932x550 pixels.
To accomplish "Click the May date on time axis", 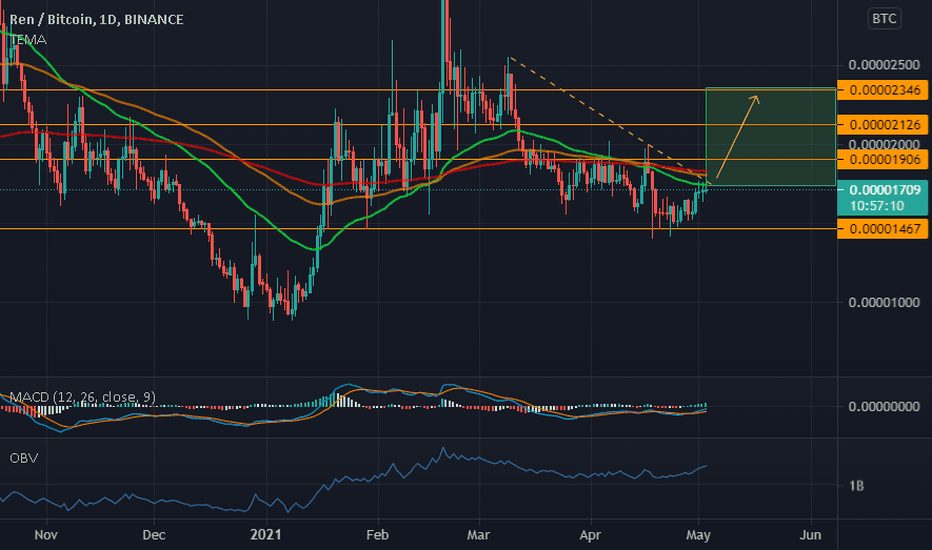I will (698, 535).
